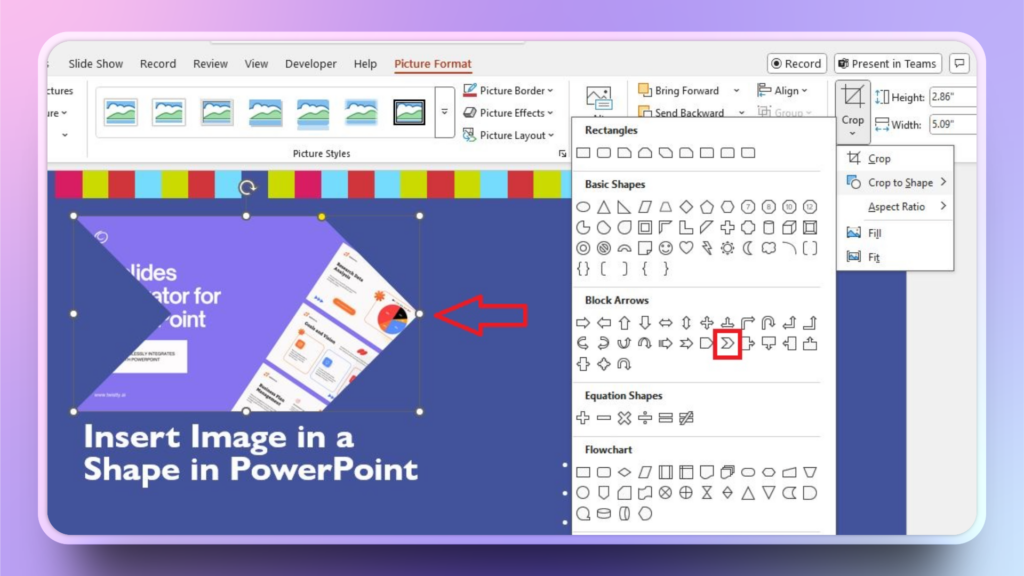Click the Crop icon in the ribbon
The width and height of the screenshot is (1024, 576).
click(x=852, y=97)
